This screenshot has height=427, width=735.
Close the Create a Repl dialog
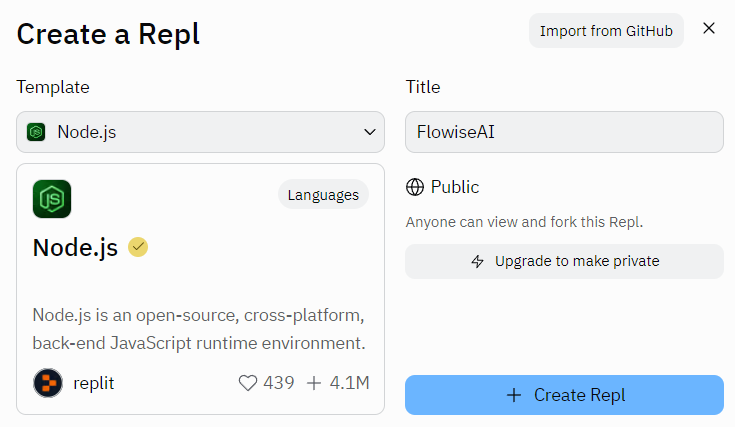[x=709, y=28]
